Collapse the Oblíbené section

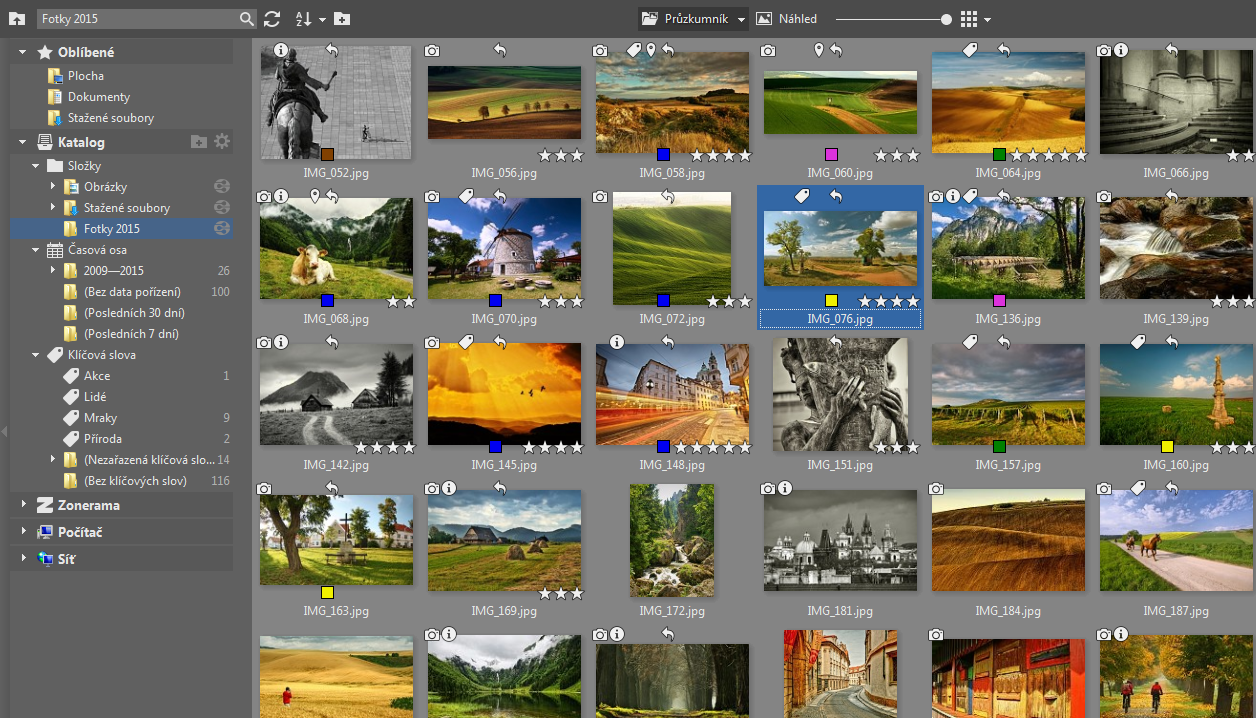click(x=22, y=52)
